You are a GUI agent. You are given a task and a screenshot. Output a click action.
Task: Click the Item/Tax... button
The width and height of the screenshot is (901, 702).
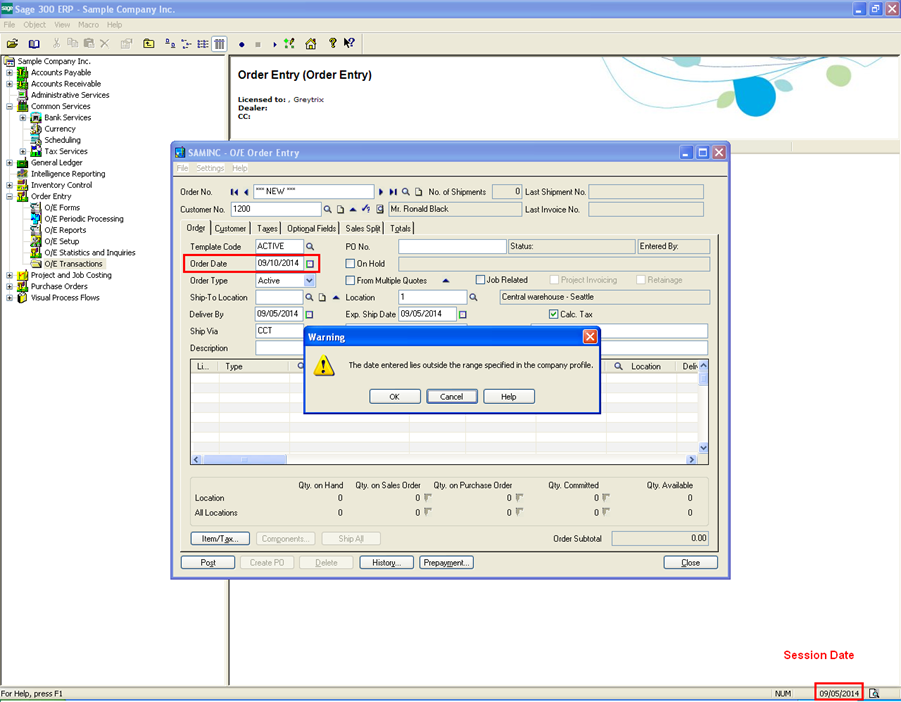click(220, 539)
